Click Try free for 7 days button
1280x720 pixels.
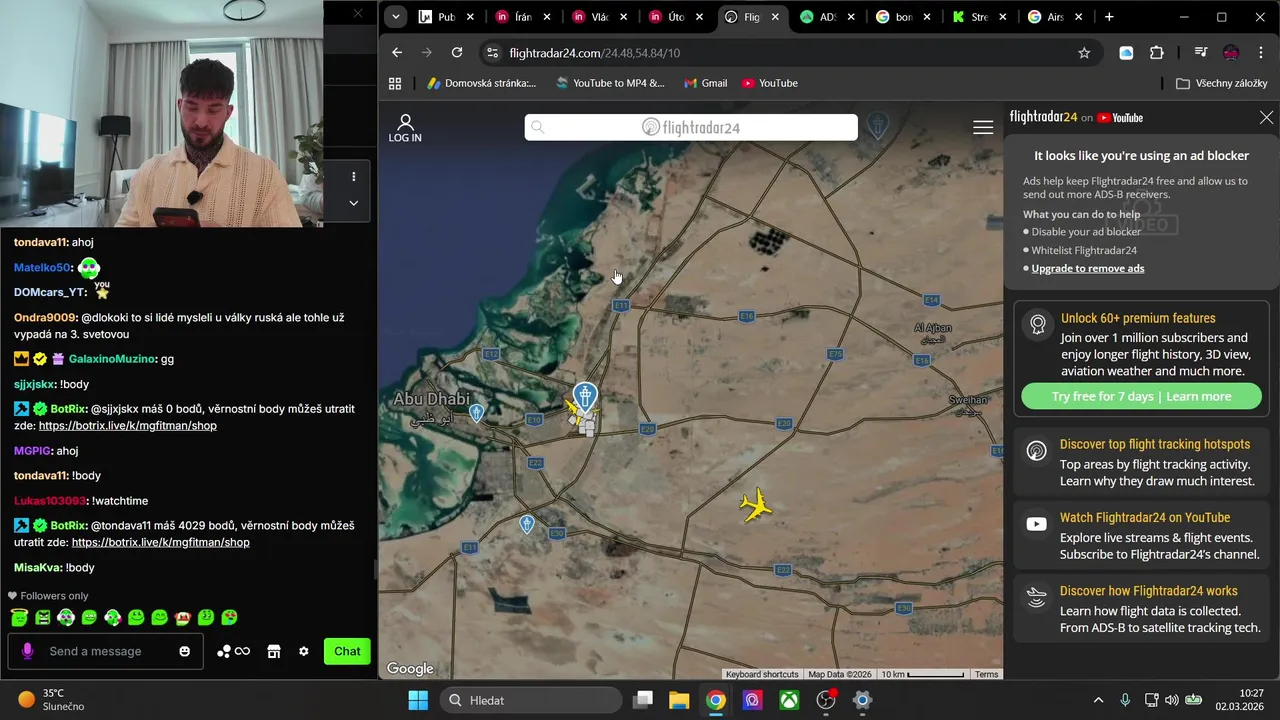(1142, 396)
